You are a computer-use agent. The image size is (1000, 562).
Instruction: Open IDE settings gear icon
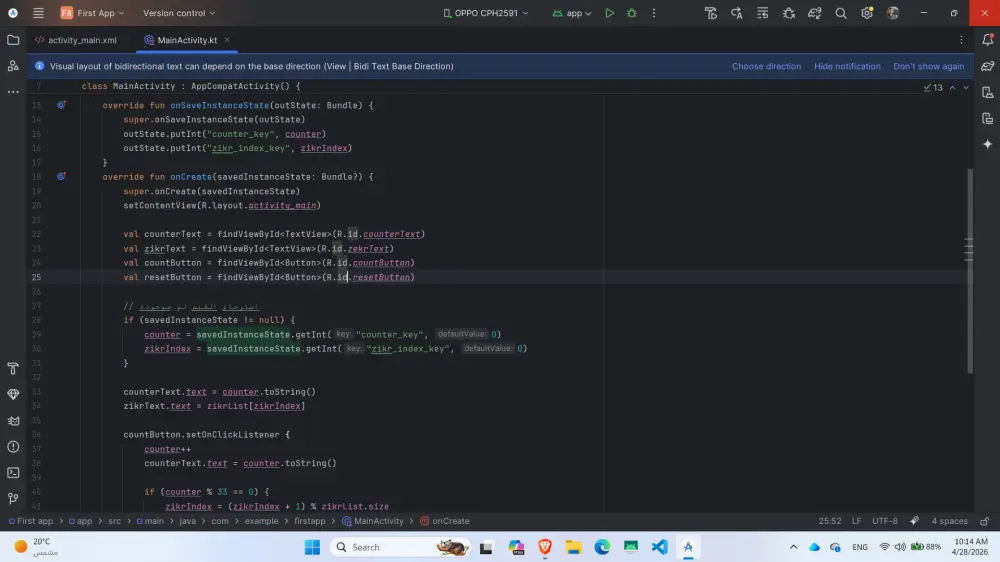click(x=867, y=13)
